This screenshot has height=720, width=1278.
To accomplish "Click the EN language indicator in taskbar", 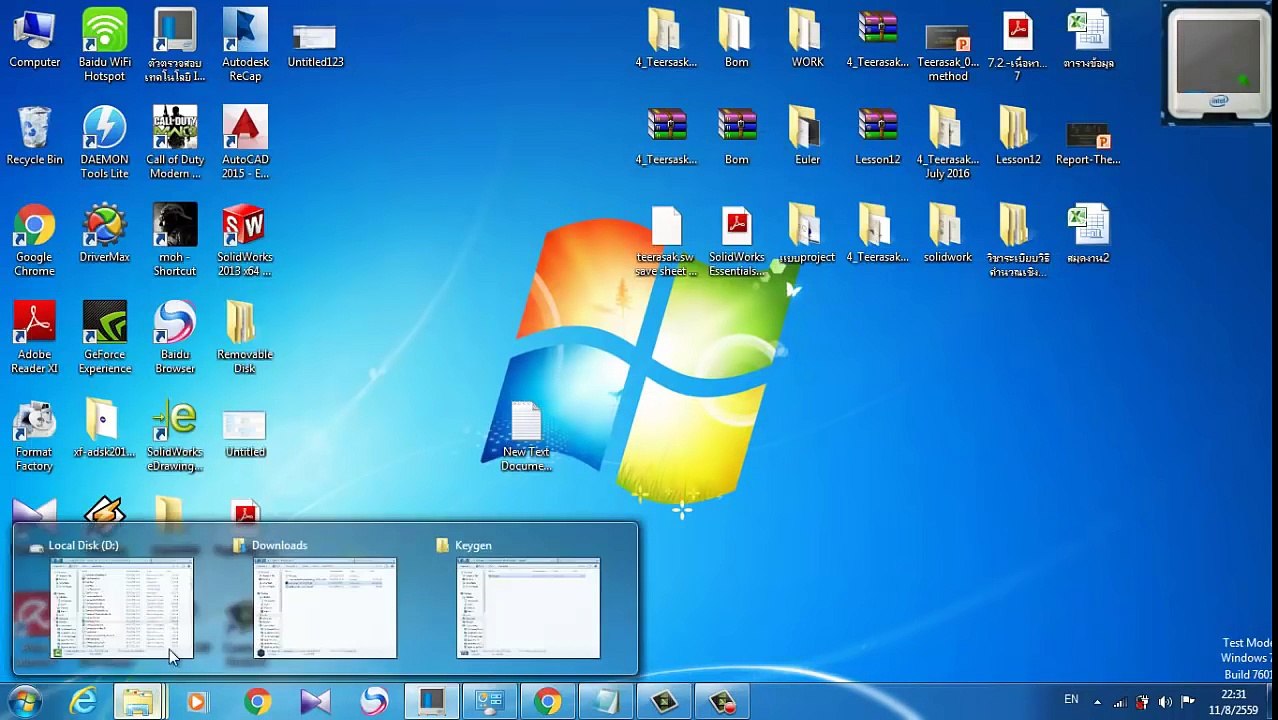I will (x=1071, y=700).
